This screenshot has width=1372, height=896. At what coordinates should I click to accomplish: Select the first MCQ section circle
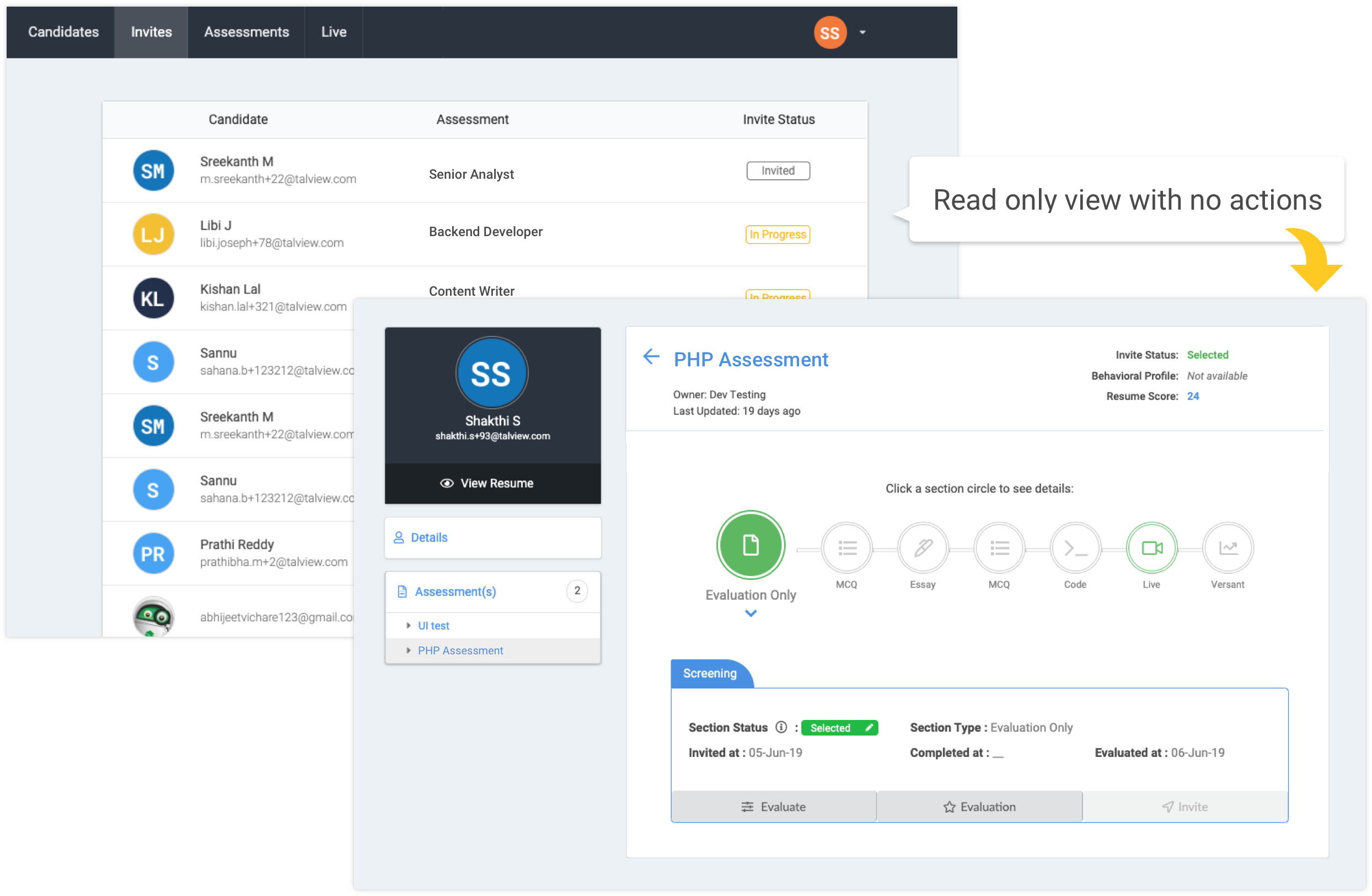[846, 548]
